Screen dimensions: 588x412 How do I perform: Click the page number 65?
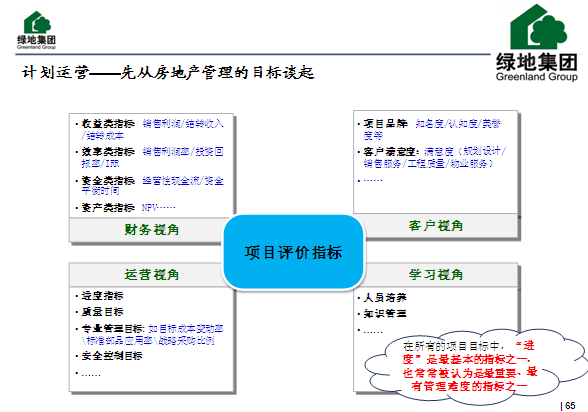point(570,406)
